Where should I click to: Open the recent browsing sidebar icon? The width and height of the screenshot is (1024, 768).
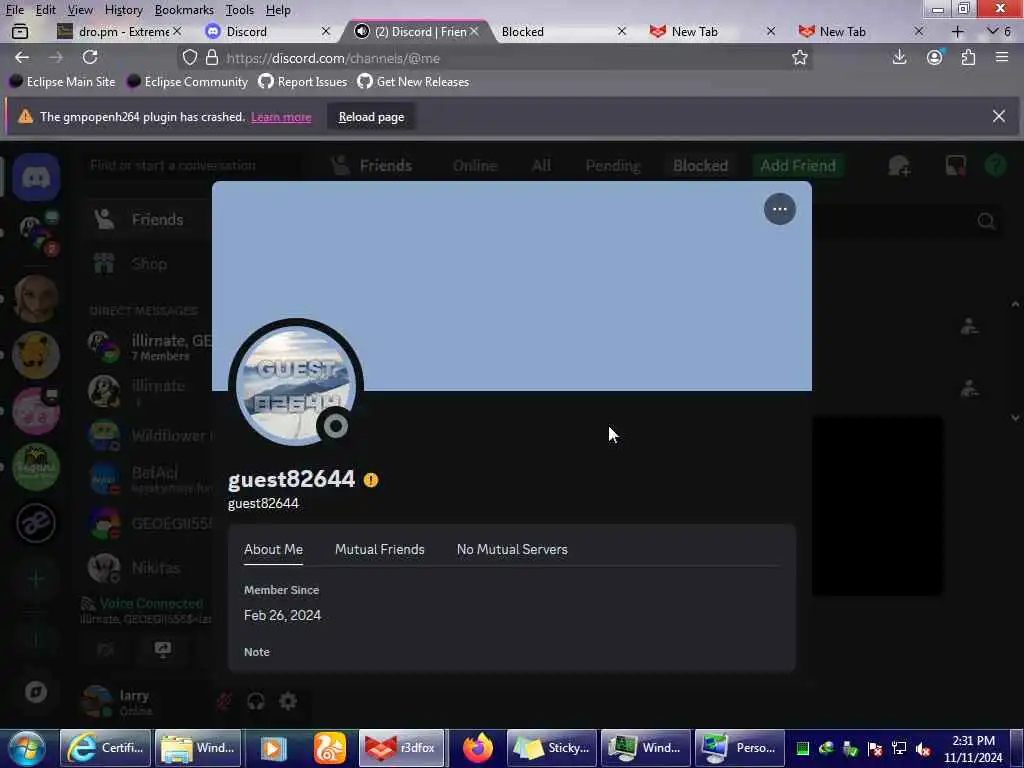(20, 31)
